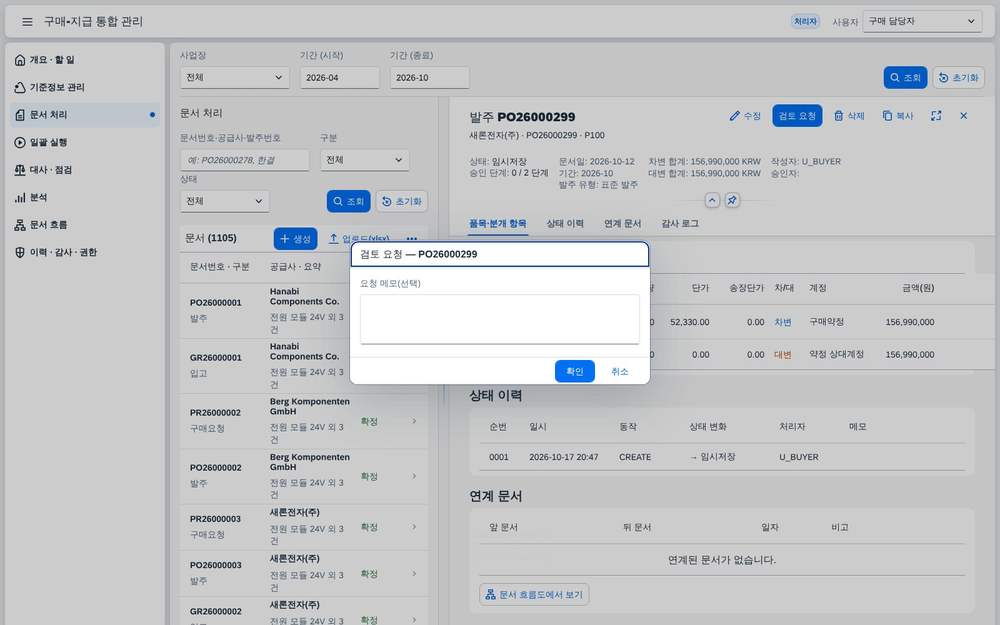The width and height of the screenshot is (1000, 625).
Task: Switch to 품목·분개 항목 tab
Action: [x=497, y=223]
